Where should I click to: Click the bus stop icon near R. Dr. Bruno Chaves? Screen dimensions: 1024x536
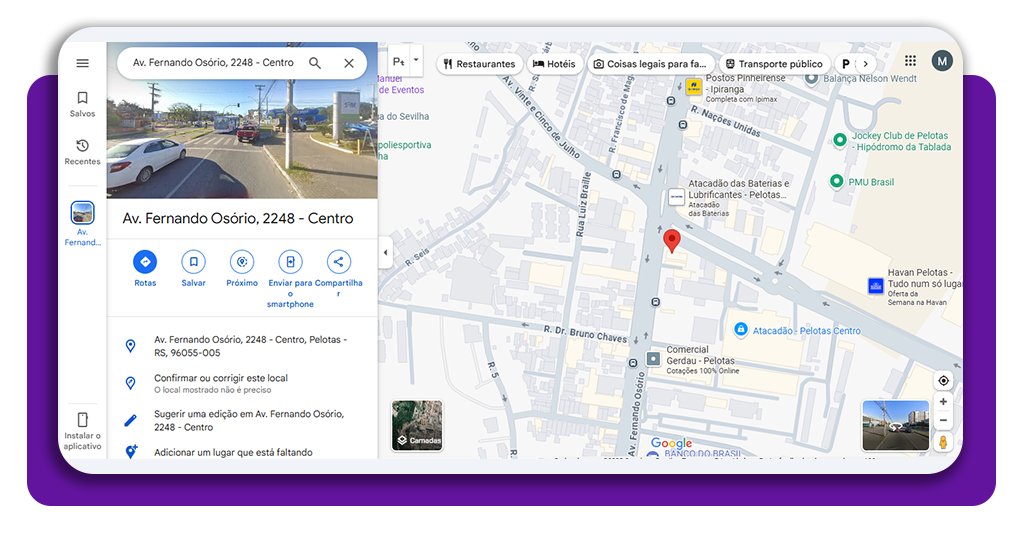(632, 362)
